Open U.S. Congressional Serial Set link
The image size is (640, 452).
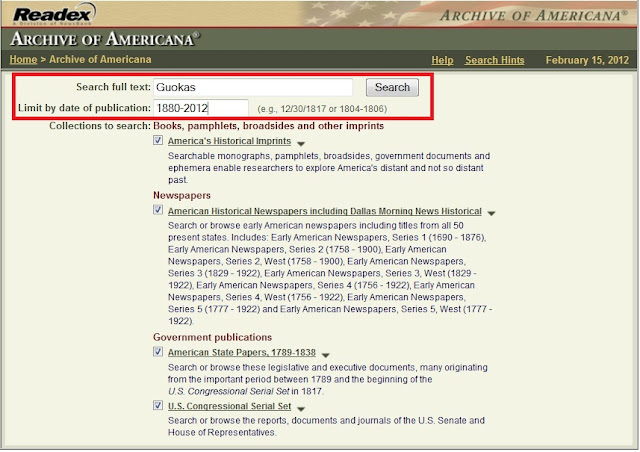click(229, 406)
